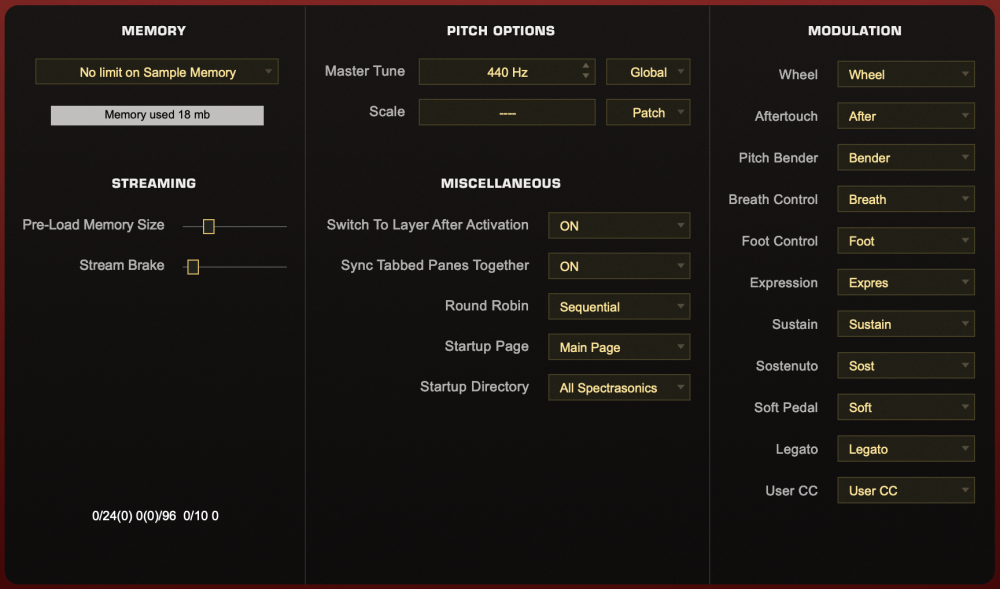1000x589 pixels.
Task: Click the Stream Brake slider handle
Action: [x=193, y=267]
